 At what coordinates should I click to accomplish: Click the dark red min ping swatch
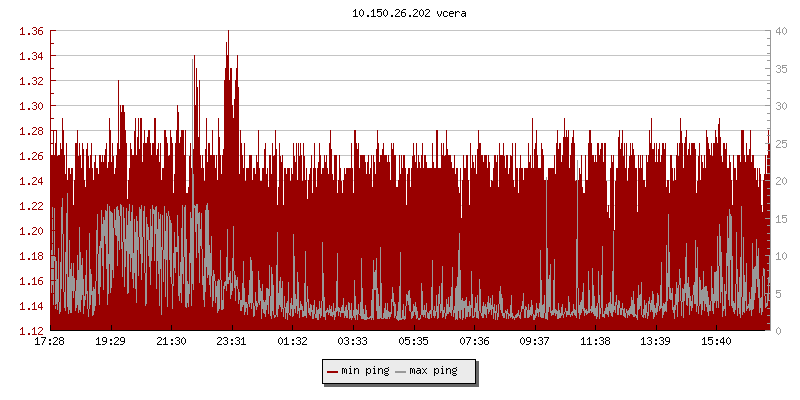(x=333, y=371)
